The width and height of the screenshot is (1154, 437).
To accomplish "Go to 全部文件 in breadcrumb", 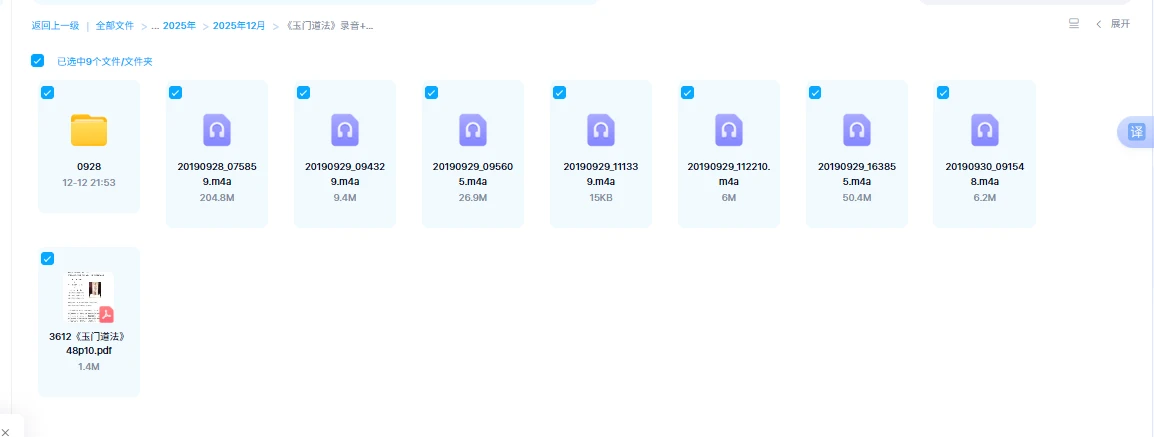I will pyautogui.click(x=115, y=26).
